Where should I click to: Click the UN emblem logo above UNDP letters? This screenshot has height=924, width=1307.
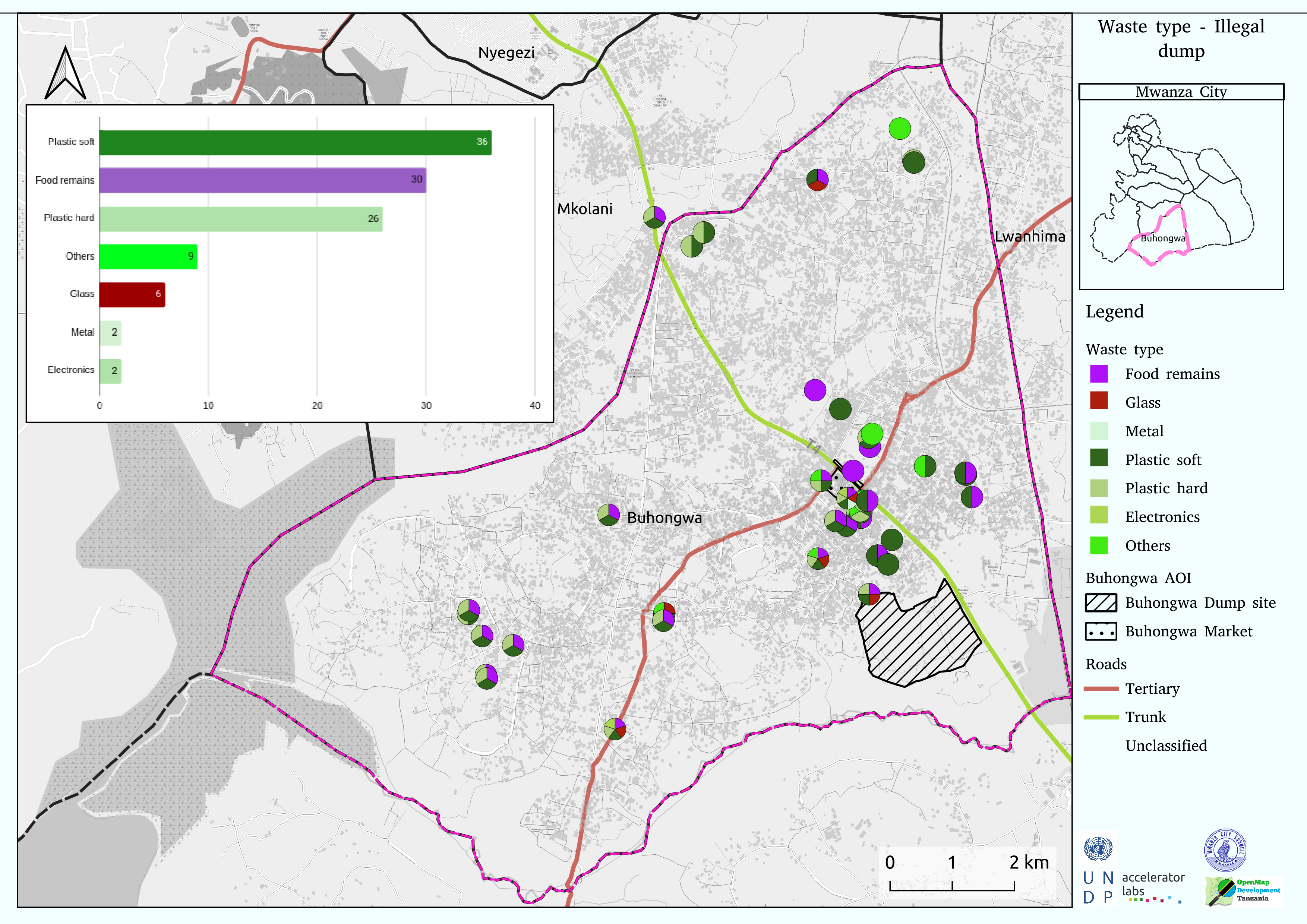pos(1098,849)
